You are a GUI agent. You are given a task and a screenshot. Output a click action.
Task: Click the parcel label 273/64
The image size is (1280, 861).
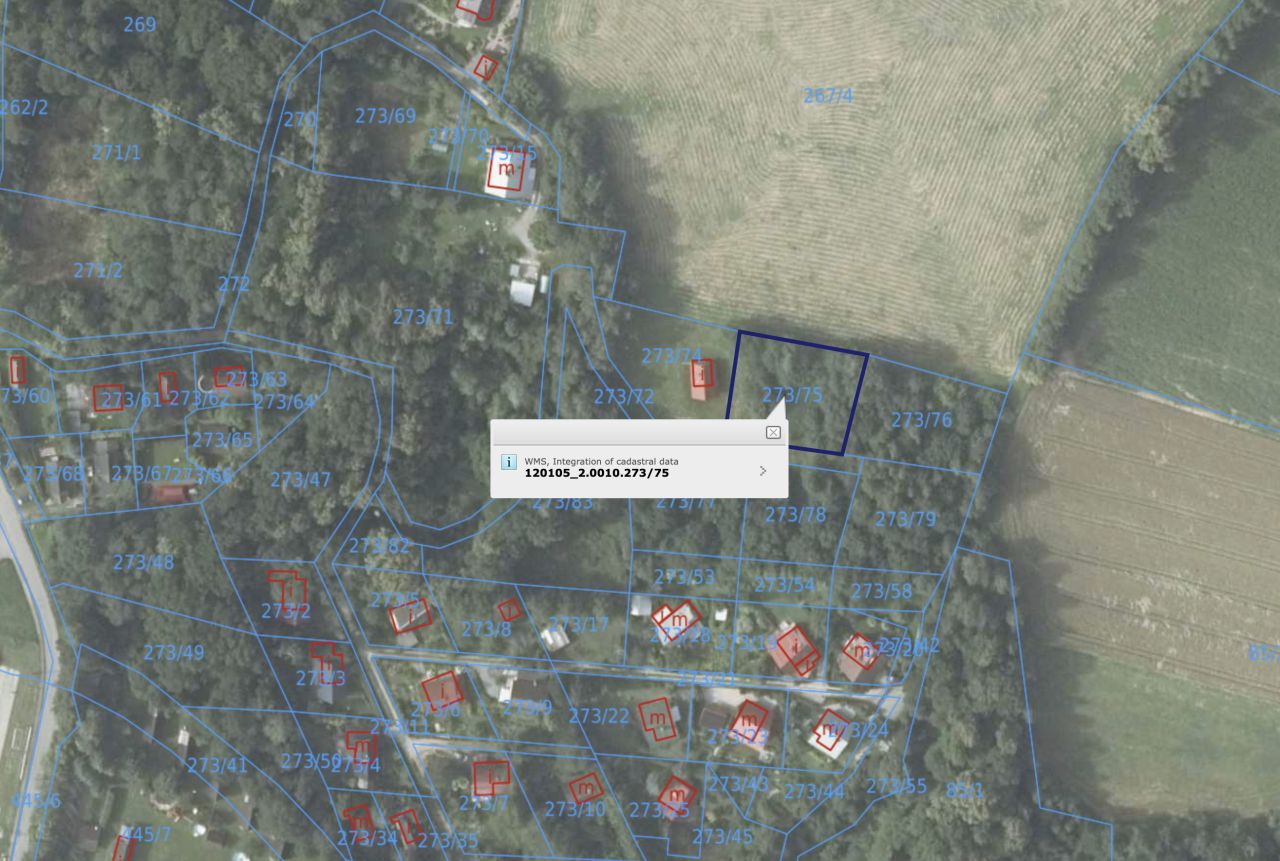[x=284, y=402]
